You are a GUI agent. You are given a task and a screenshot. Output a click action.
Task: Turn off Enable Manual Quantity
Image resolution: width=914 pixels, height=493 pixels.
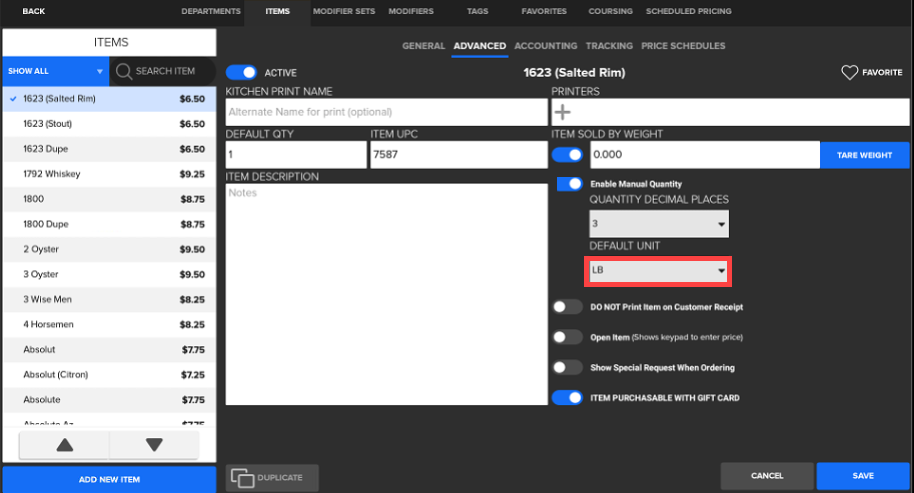[x=570, y=184]
